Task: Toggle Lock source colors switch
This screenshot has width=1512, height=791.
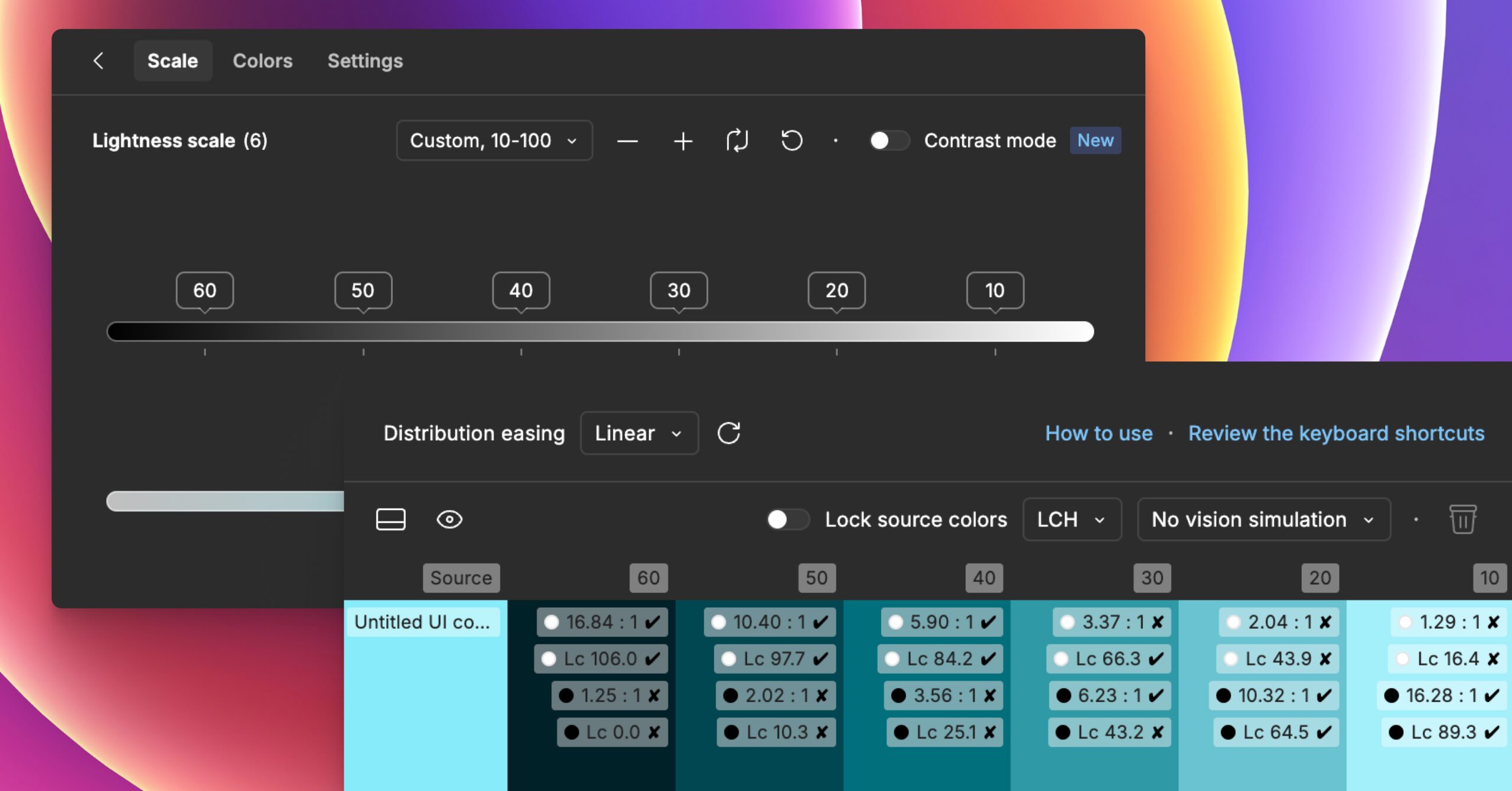Action: 787,519
